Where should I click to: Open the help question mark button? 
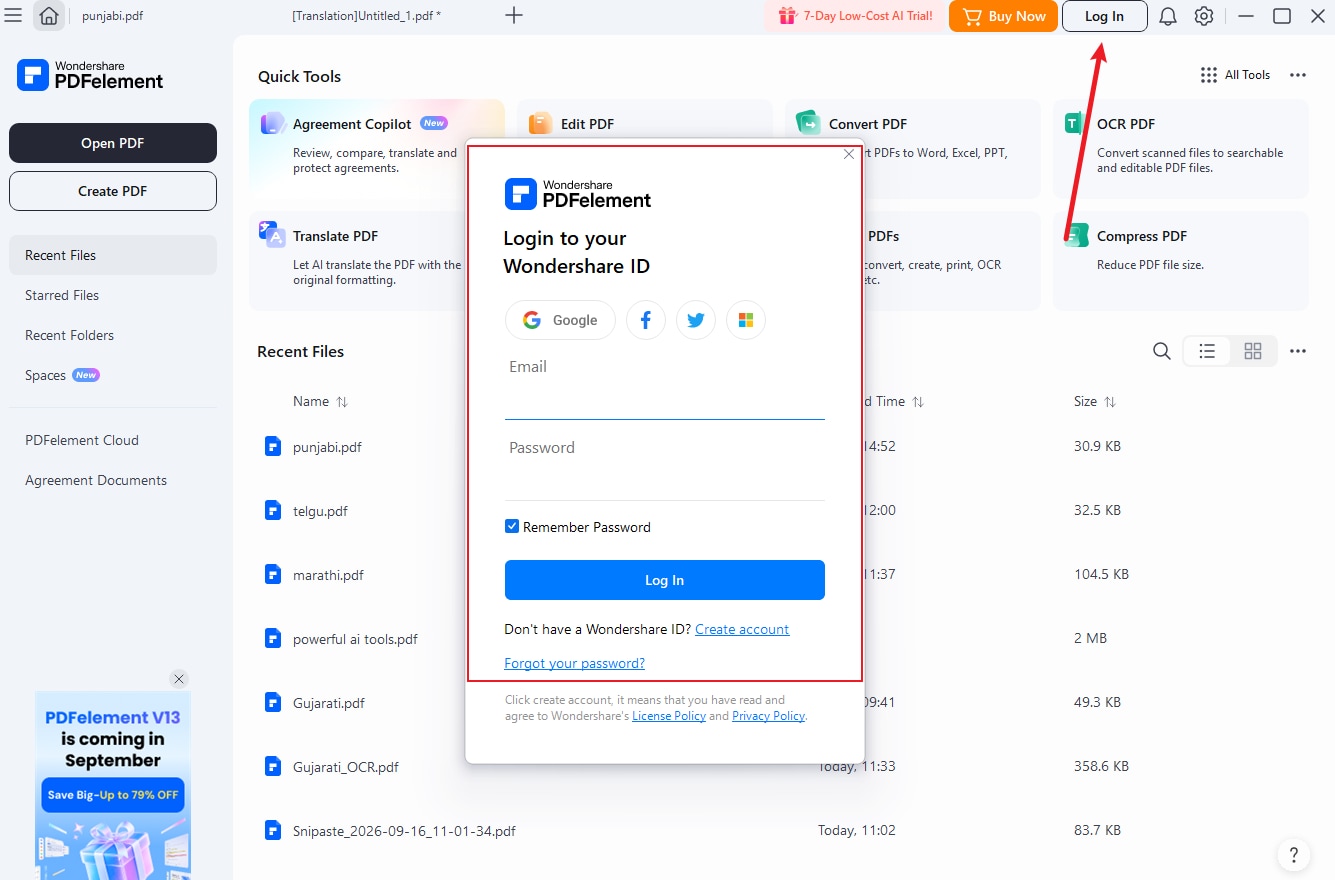click(1294, 855)
